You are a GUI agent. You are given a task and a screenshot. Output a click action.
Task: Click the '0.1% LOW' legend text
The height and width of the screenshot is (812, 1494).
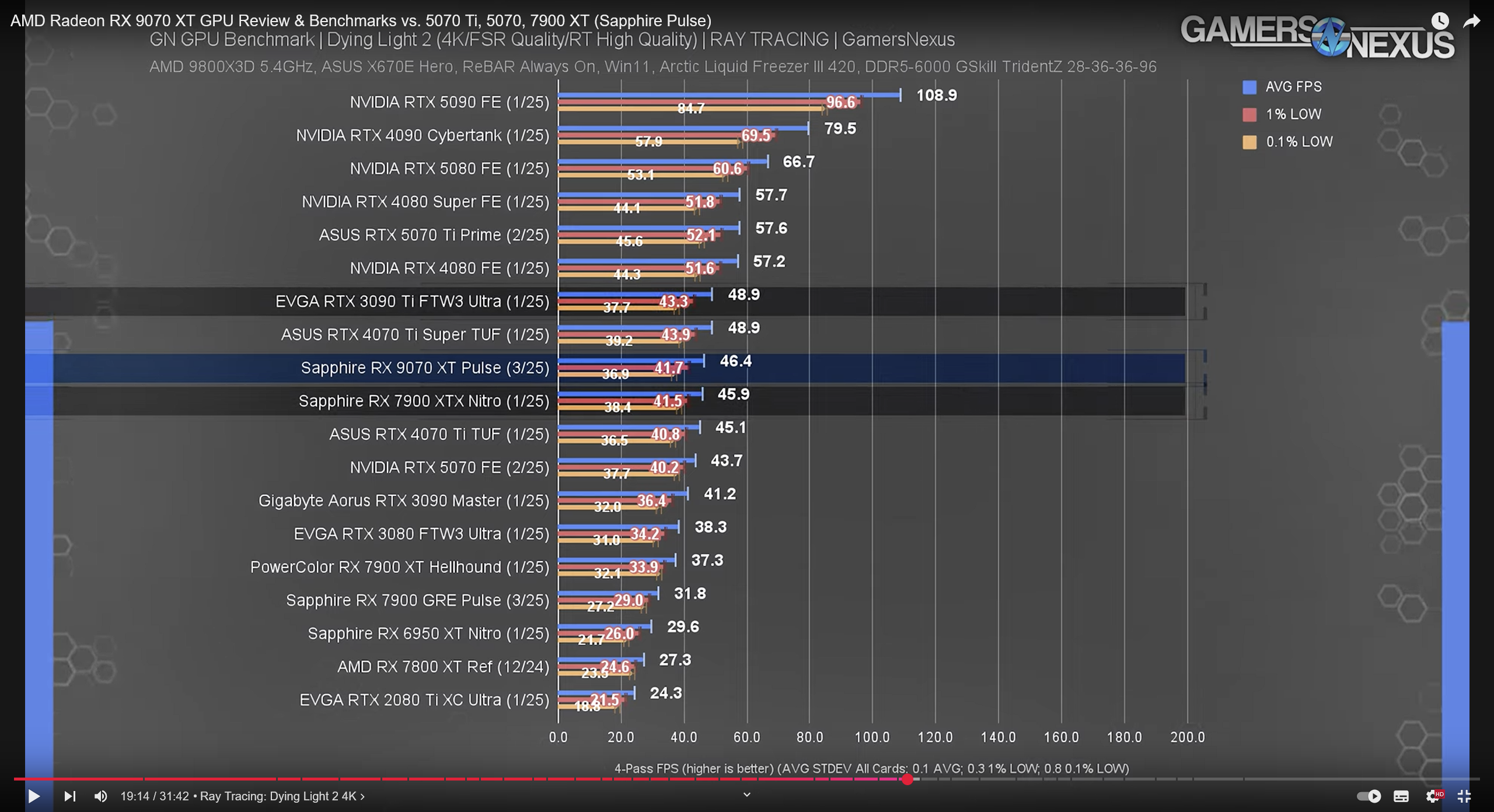tap(1299, 142)
